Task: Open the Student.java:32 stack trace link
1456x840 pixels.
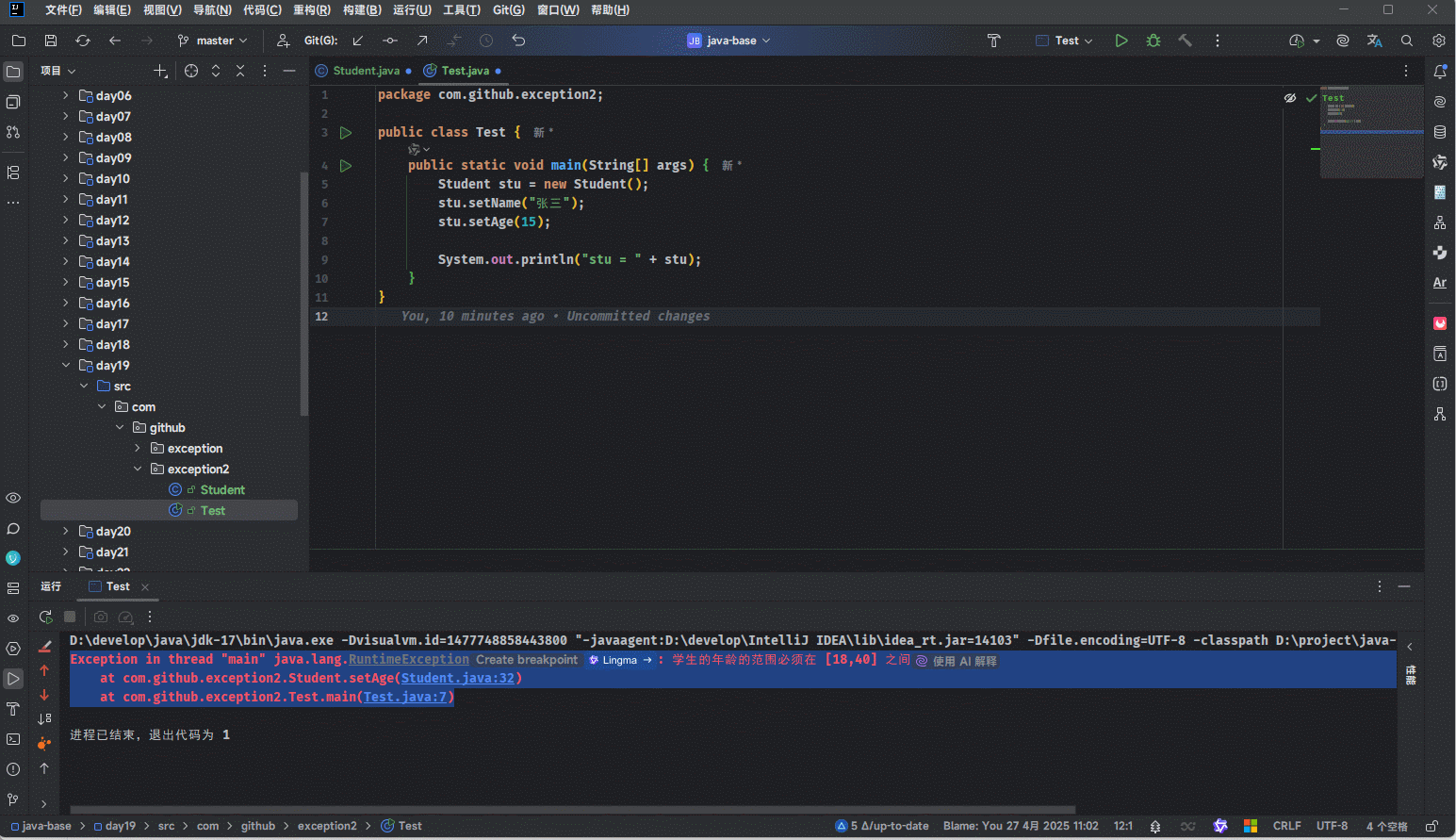Action: pyautogui.click(x=457, y=678)
